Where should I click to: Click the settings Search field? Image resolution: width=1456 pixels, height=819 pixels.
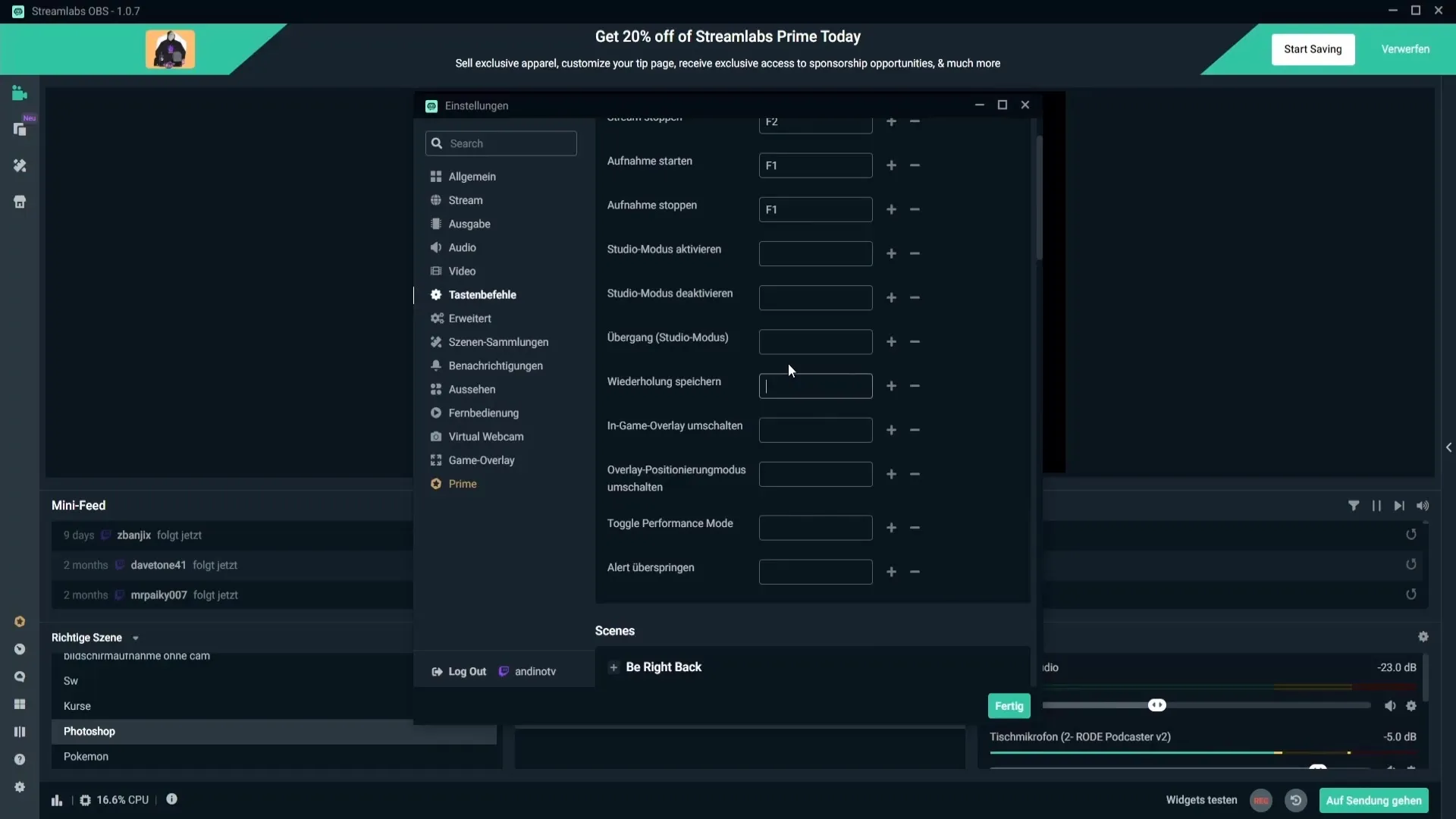500,143
